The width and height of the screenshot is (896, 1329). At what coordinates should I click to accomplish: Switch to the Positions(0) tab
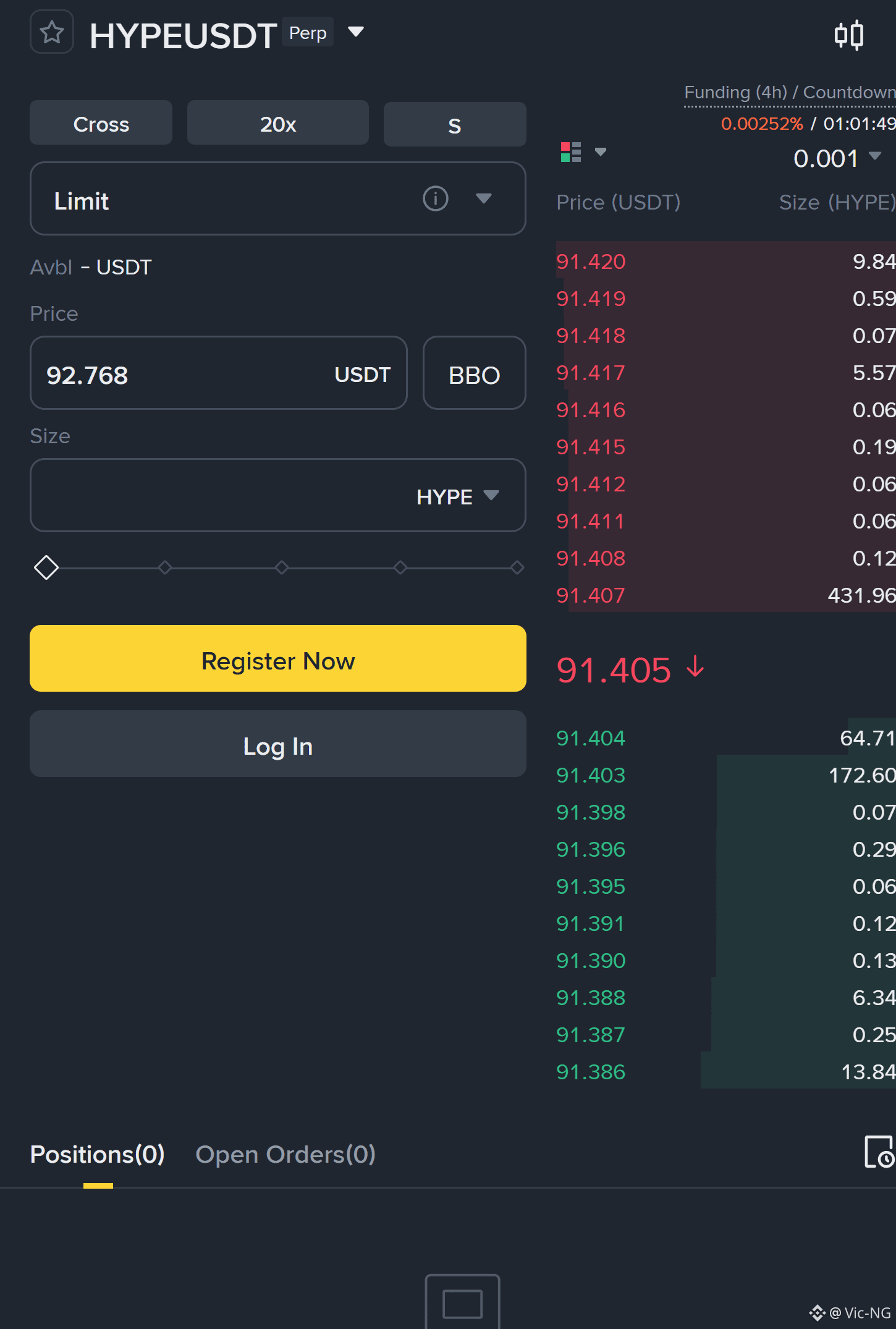[x=98, y=1155]
